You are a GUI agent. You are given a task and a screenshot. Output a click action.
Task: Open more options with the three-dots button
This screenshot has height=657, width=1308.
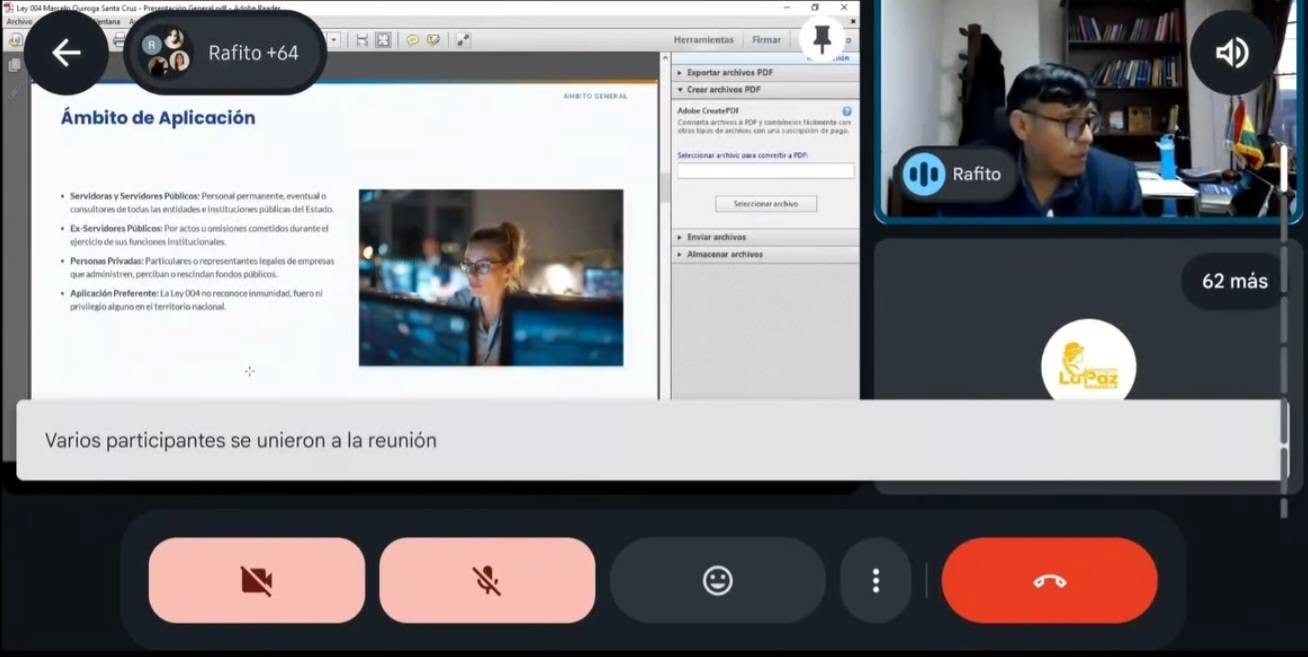[876, 581]
